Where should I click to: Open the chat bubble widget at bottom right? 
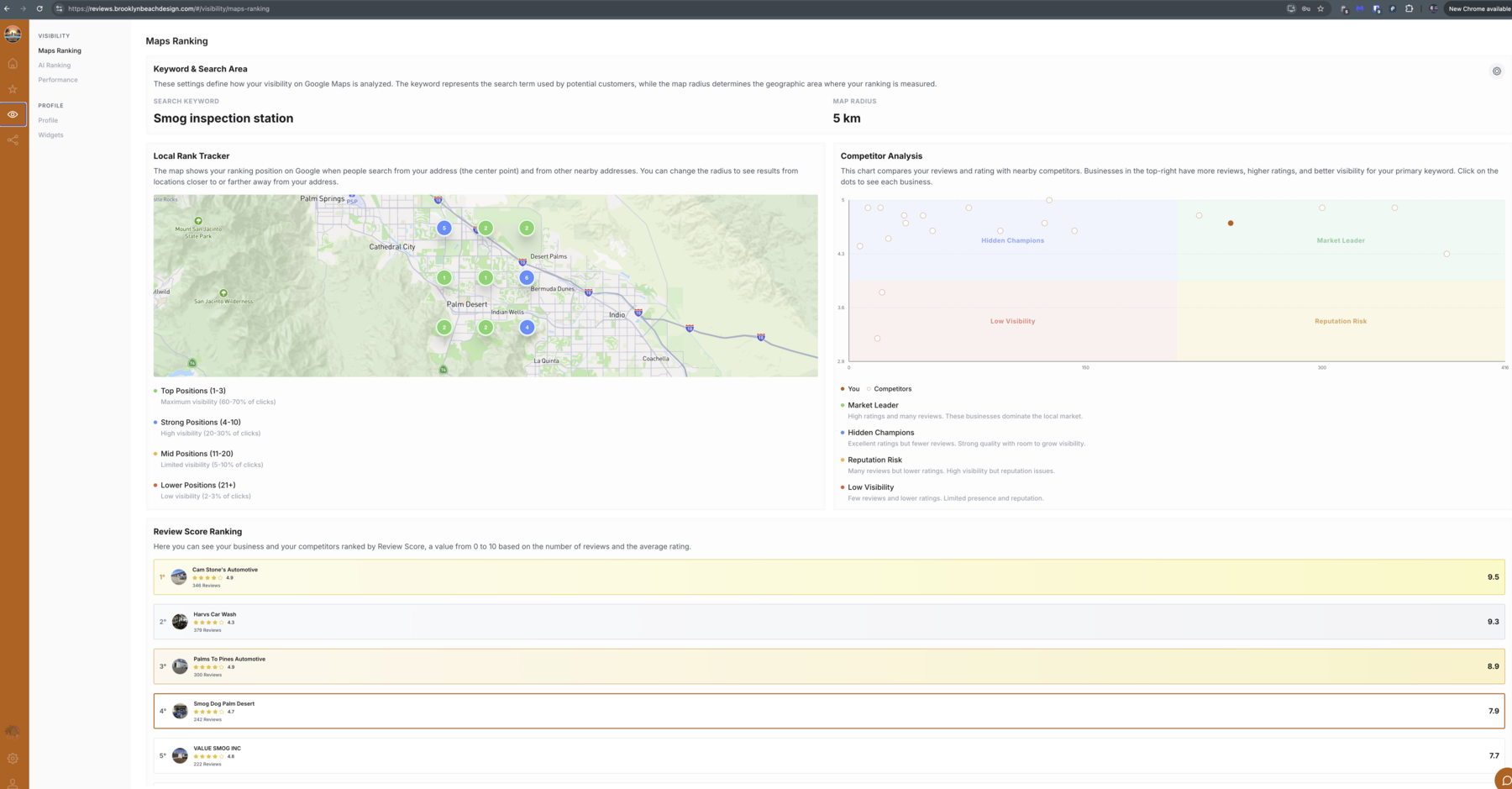[1504, 781]
